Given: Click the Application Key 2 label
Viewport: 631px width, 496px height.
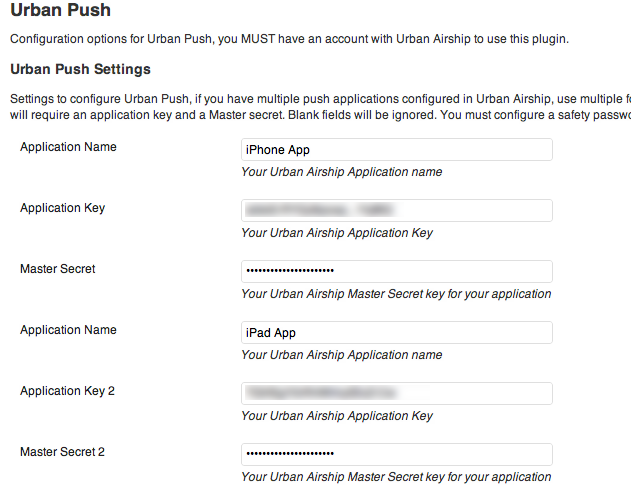Looking at the screenshot, I should (x=67, y=391).
